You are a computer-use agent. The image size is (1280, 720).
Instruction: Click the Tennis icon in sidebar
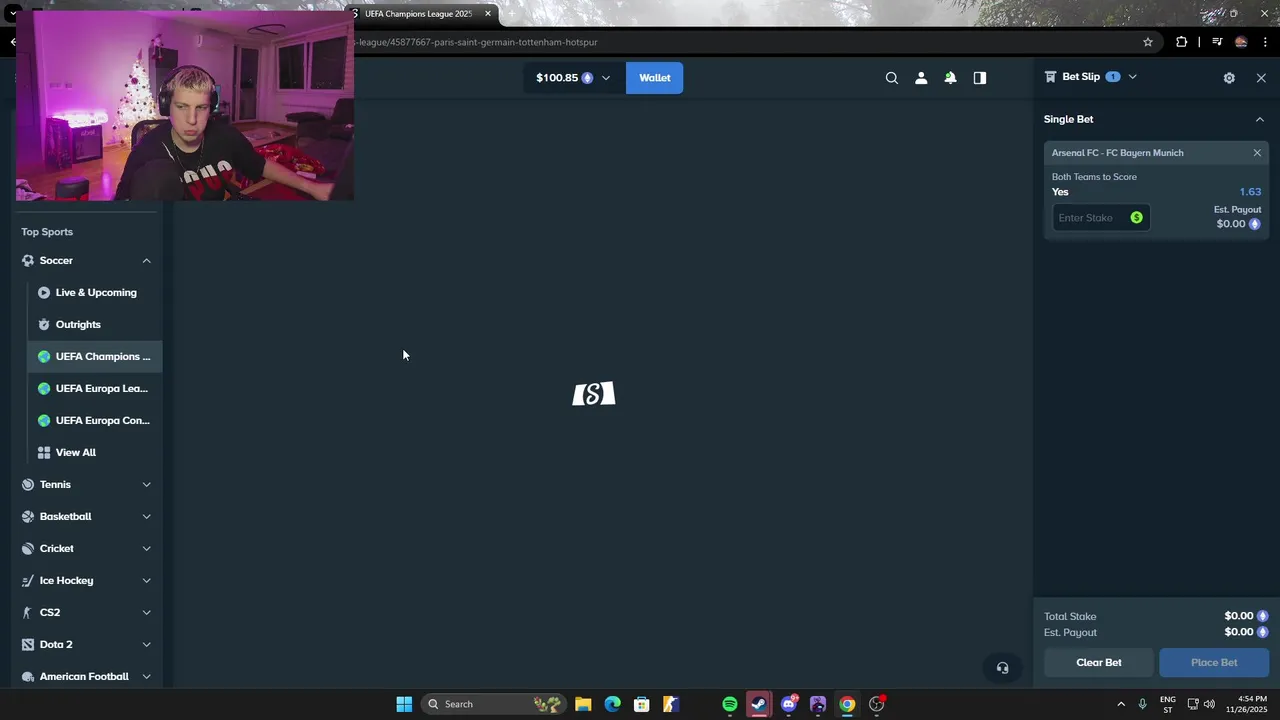(x=28, y=485)
